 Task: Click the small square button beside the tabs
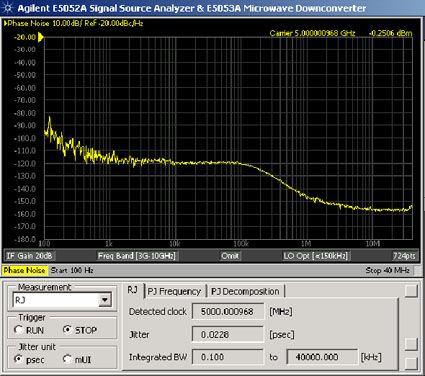(411, 291)
